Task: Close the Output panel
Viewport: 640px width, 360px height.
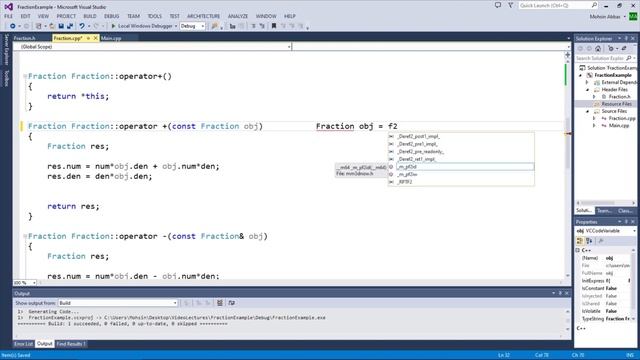Action: [x=567, y=293]
